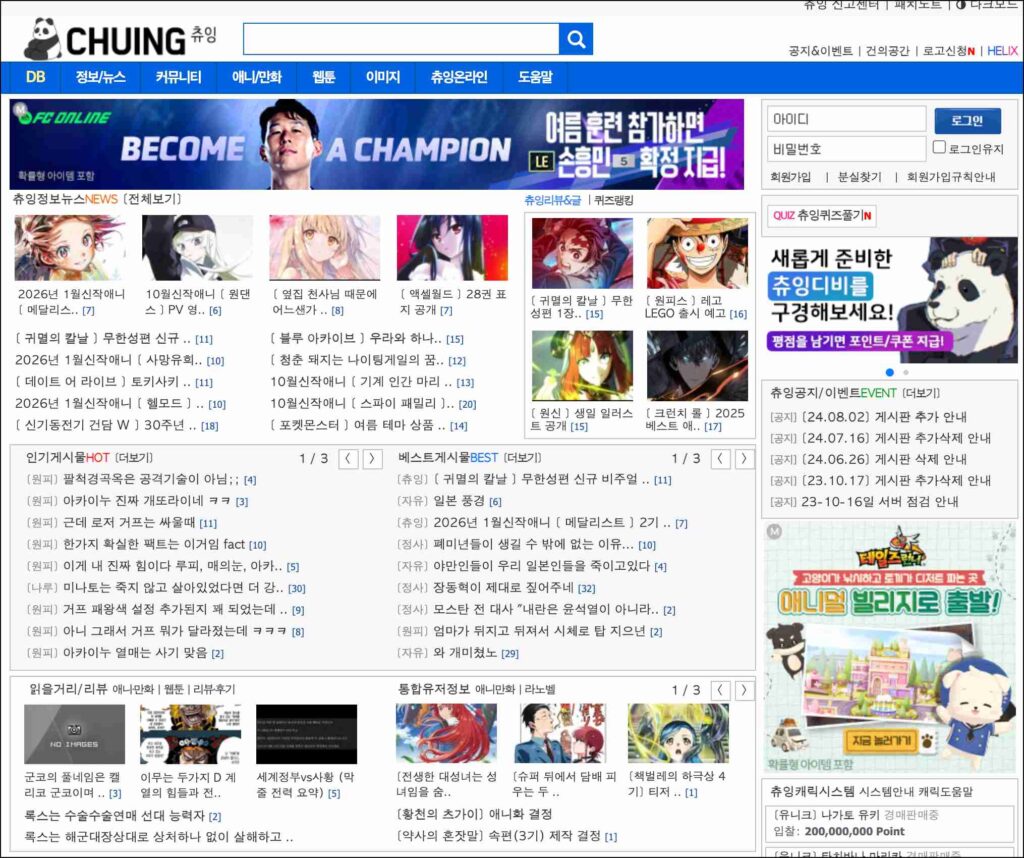Open 더보기 next to 베스트게시물BEST
This screenshot has width=1024, height=858.
point(522,458)
